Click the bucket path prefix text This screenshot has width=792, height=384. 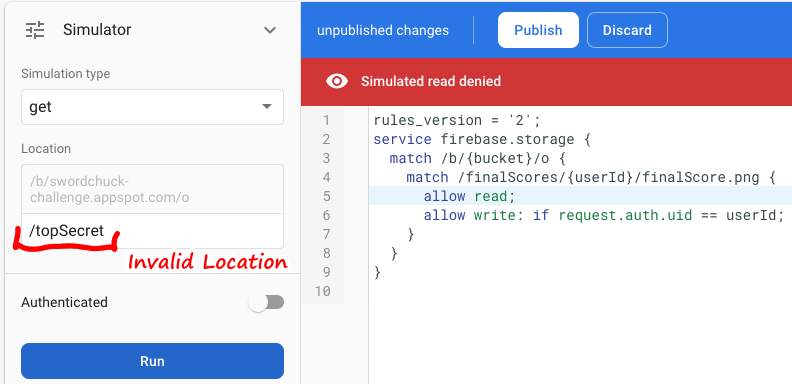109,189
